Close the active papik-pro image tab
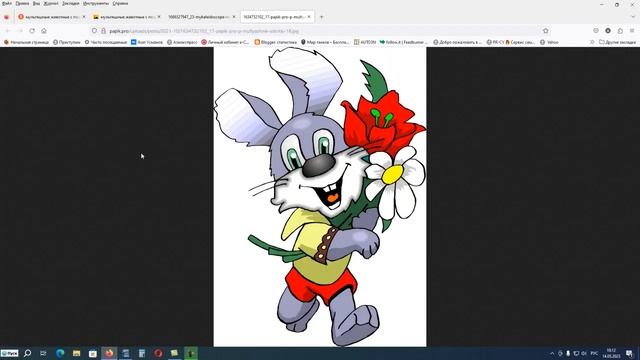Viewport: 640px width, 360px height. (309, 17)
